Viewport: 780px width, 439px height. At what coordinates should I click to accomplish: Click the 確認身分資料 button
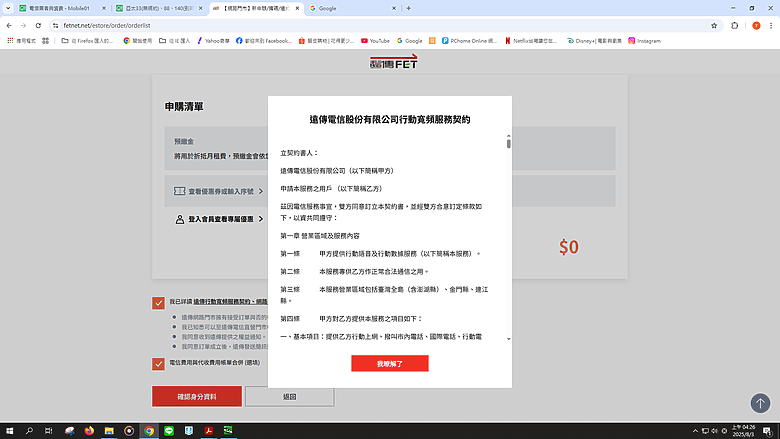[197, 397]
